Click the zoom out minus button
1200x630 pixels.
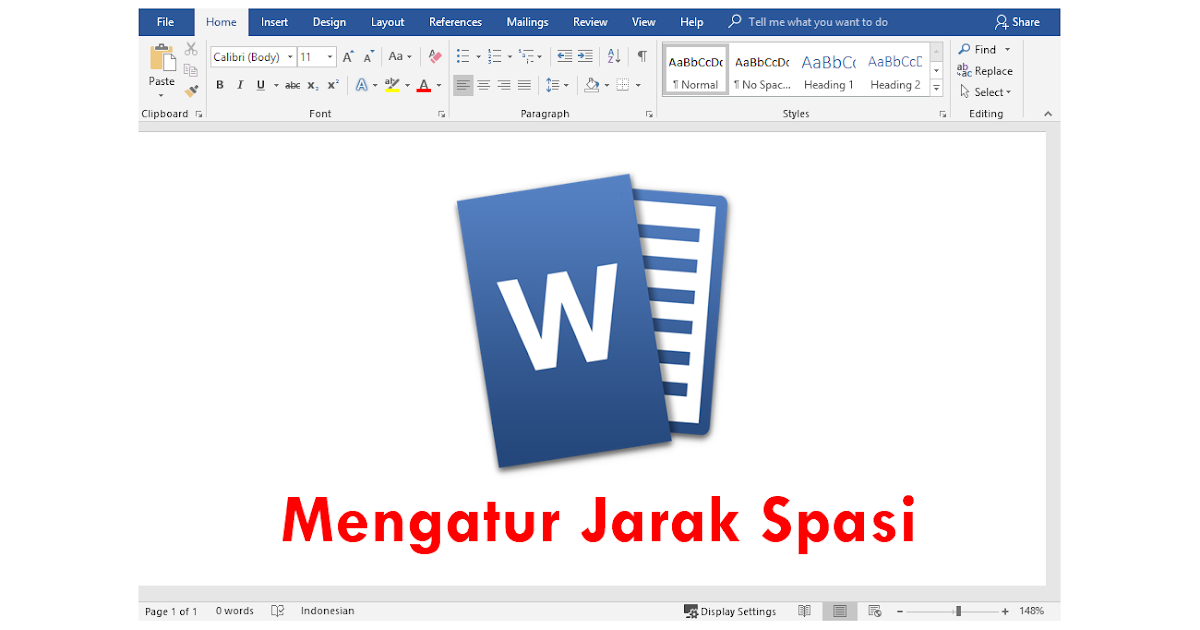899,611
